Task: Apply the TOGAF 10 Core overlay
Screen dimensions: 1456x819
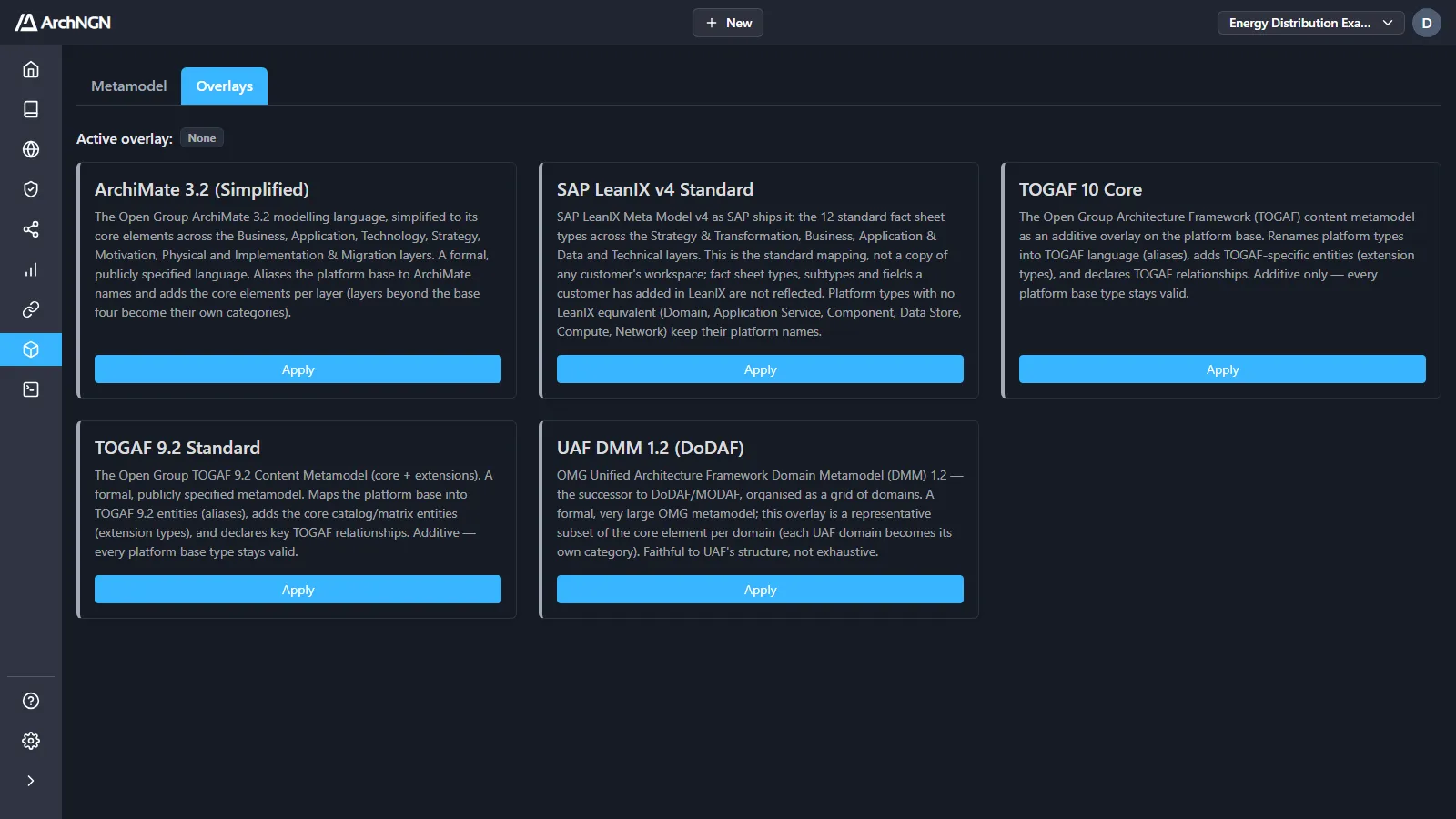Action: coord(1222,369)
